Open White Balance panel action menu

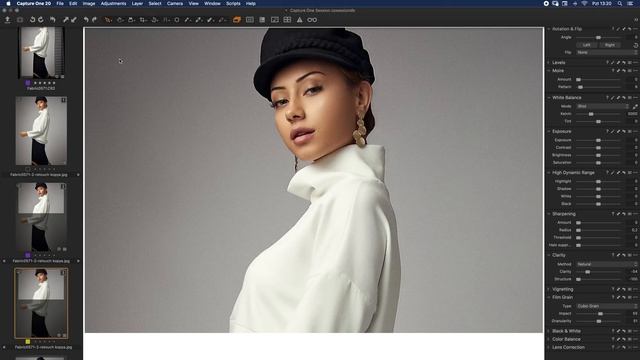(x=636, y=98)
